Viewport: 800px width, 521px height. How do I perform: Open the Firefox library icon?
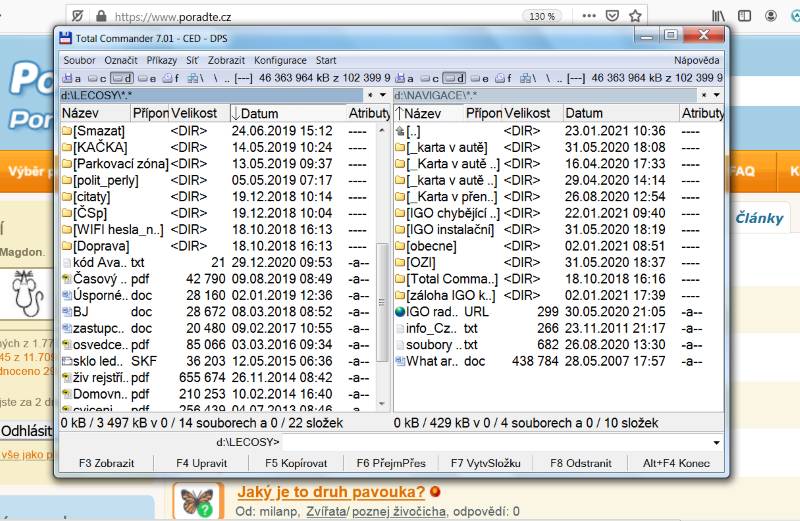click(x=718, y=16)
